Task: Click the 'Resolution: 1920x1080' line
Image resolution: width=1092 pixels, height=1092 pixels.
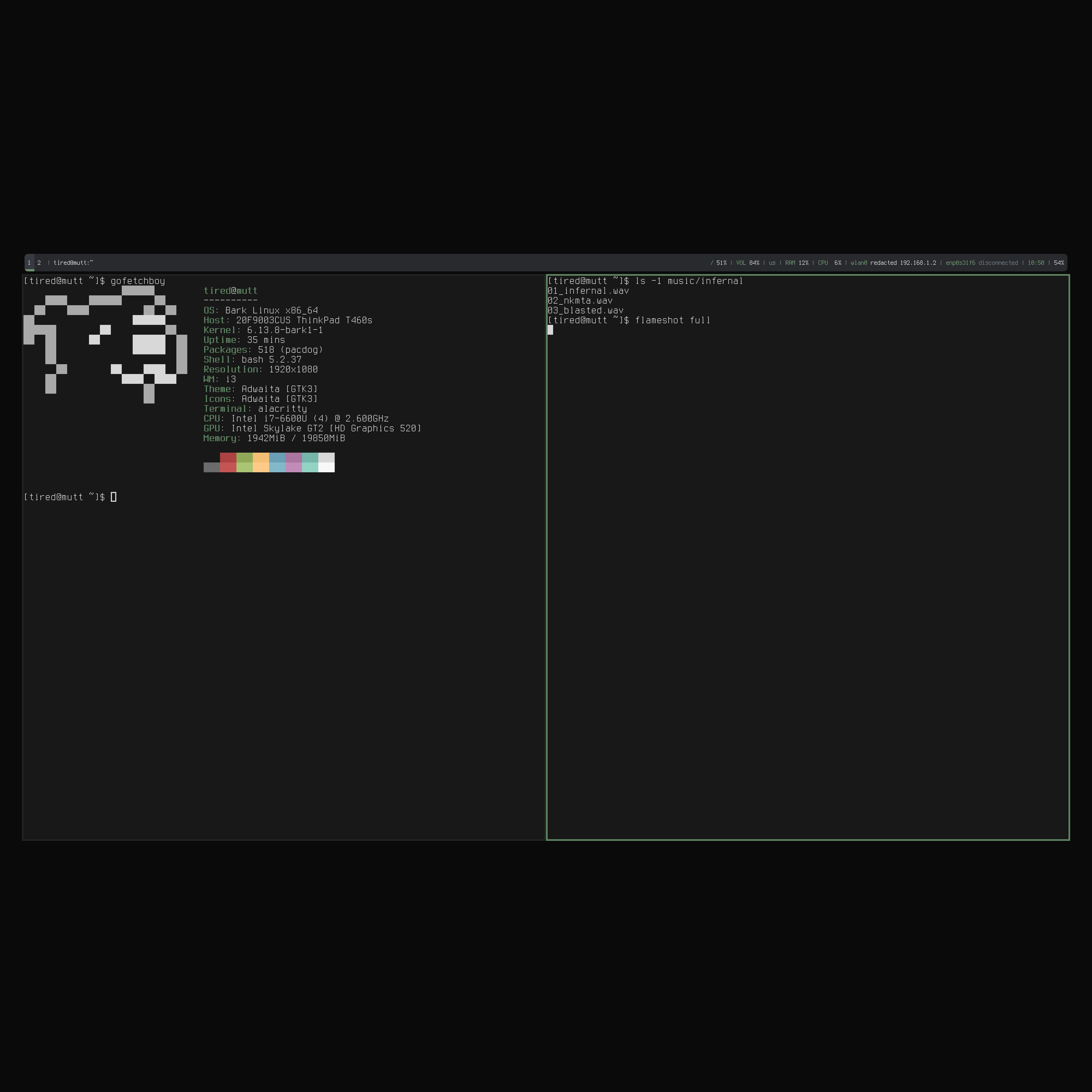Action: [x=260, y=369]
